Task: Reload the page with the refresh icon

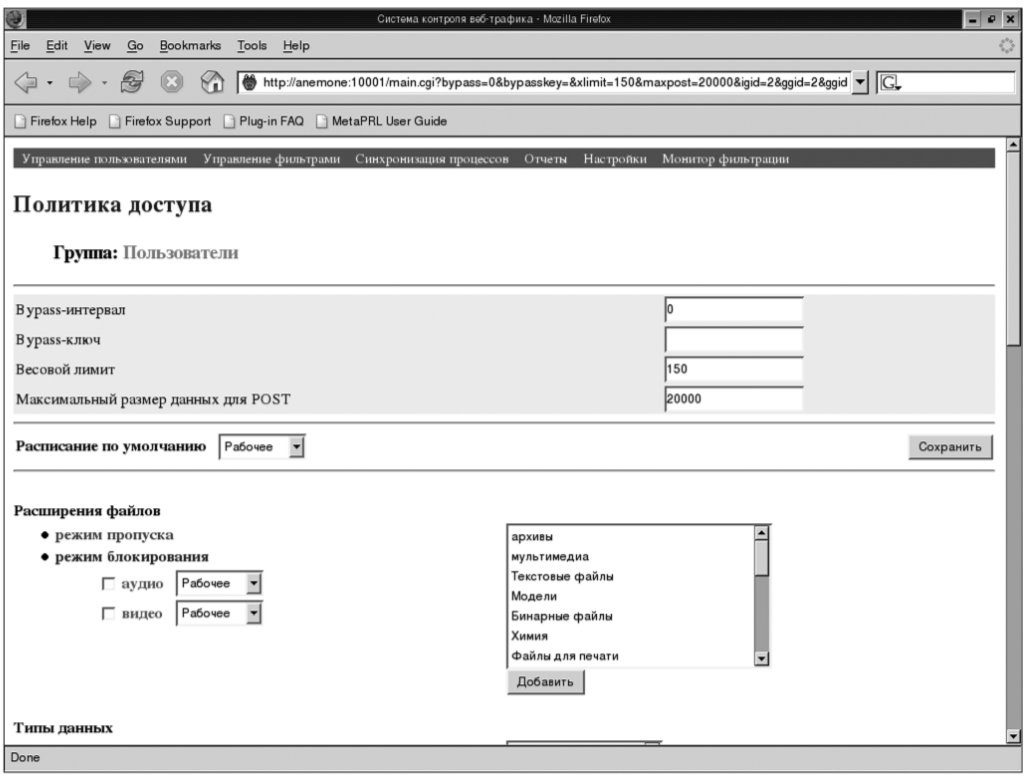Action: point(132,82)
